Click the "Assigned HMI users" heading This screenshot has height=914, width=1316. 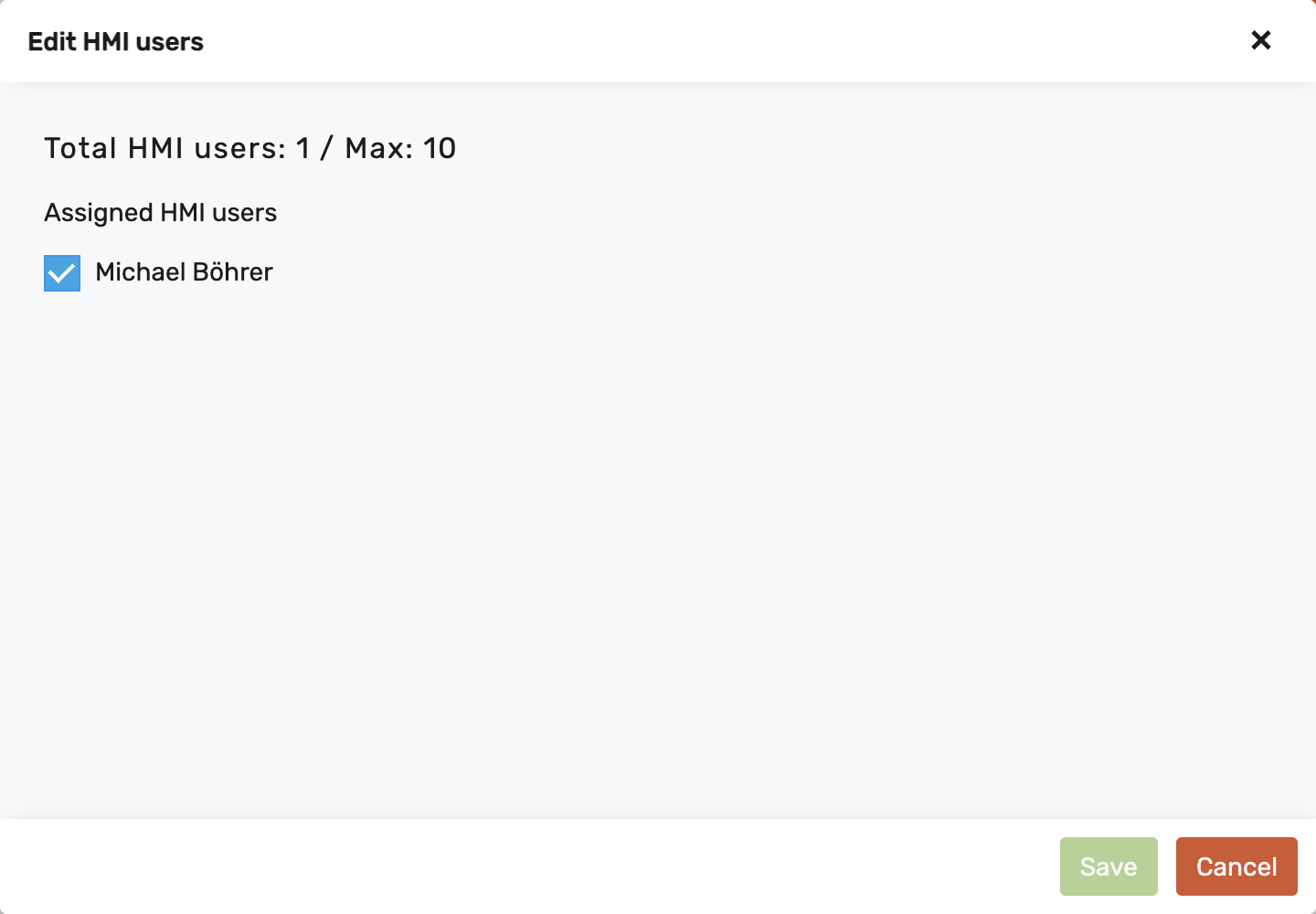click(x=161, y=213)
